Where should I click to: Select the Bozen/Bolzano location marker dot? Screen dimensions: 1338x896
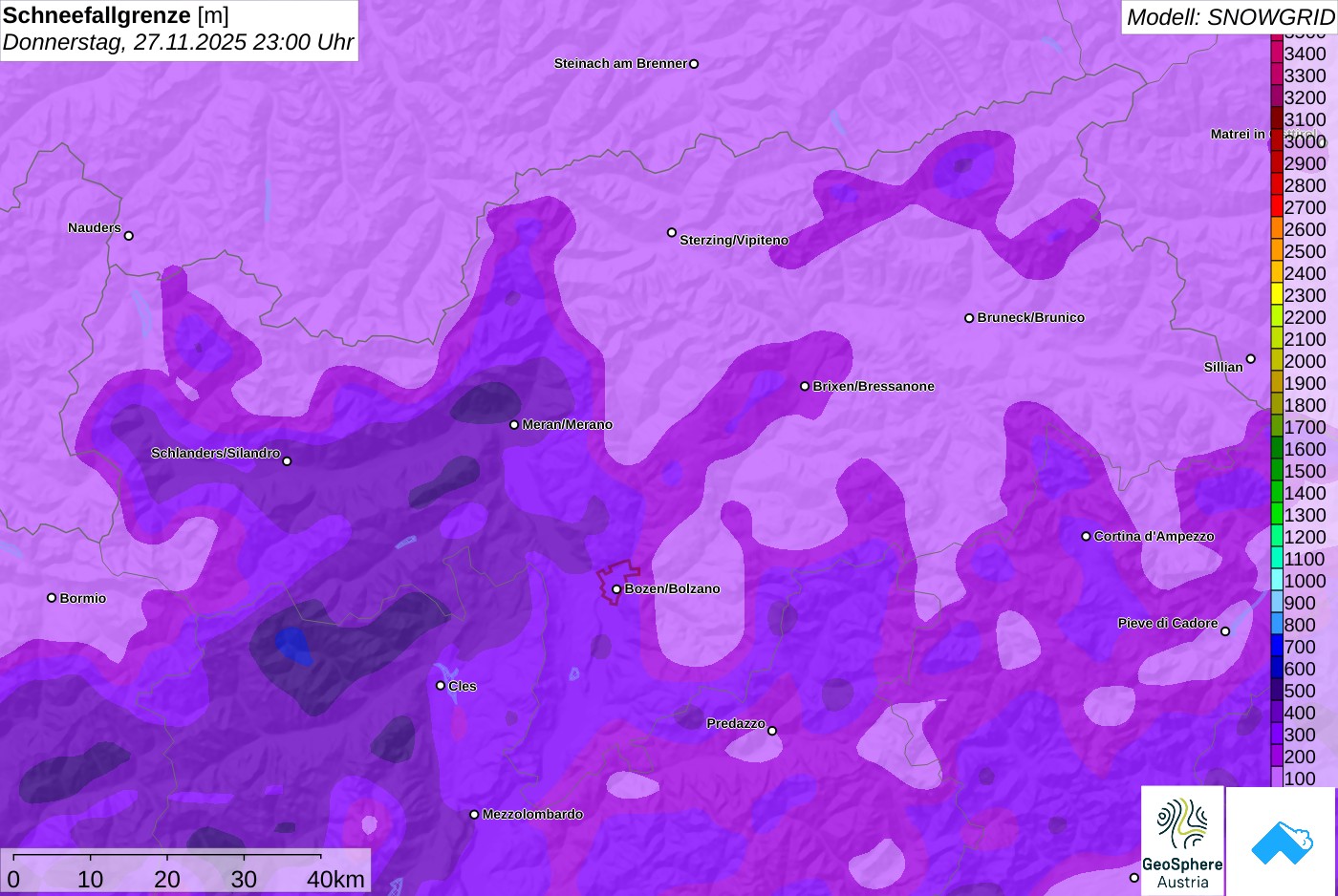(x=616, y=589)
